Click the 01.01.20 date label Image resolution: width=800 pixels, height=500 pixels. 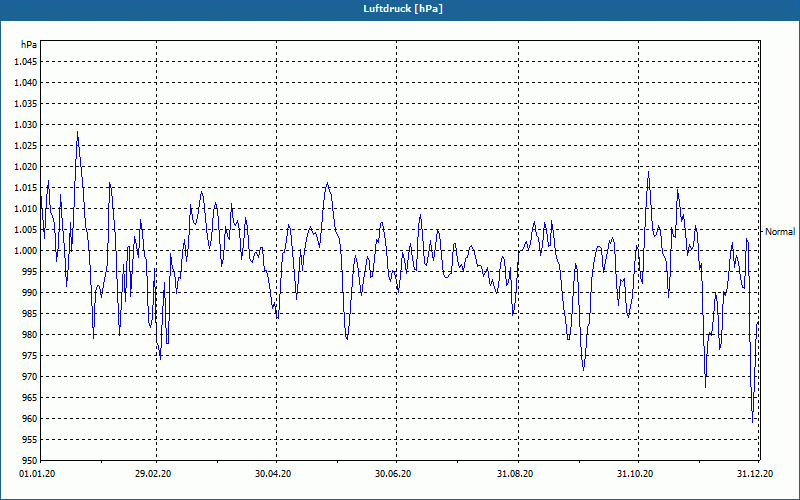[x=37, y=474]
